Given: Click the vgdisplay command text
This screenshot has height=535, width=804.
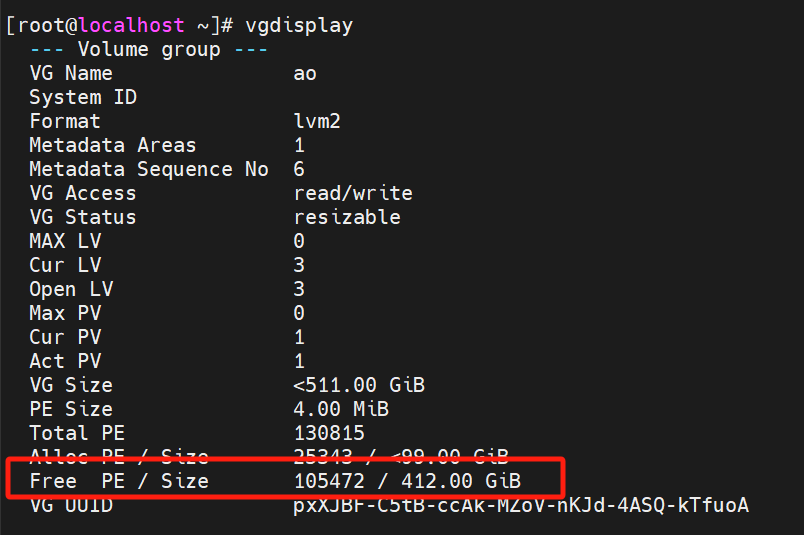Looking at the screenshot, I should click(x=299, y=26).
